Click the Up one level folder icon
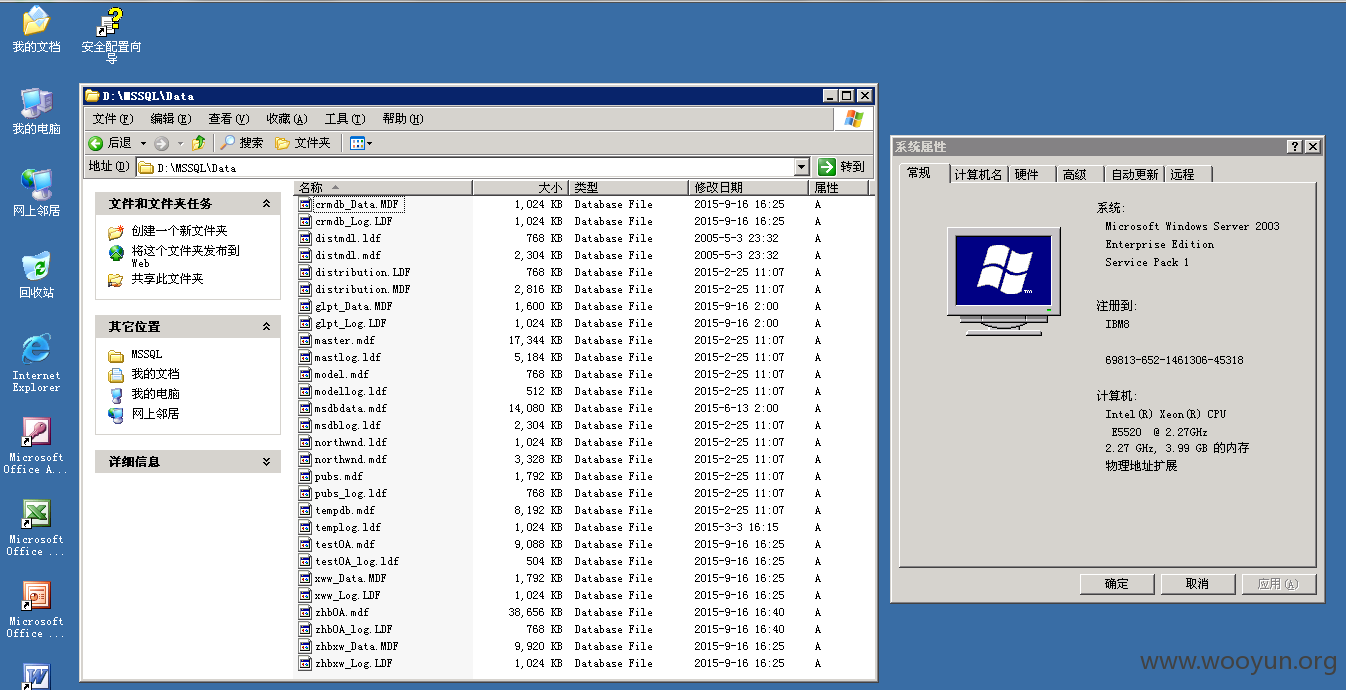The width and height of the screenshot is (1346, 690). [198, 143]
